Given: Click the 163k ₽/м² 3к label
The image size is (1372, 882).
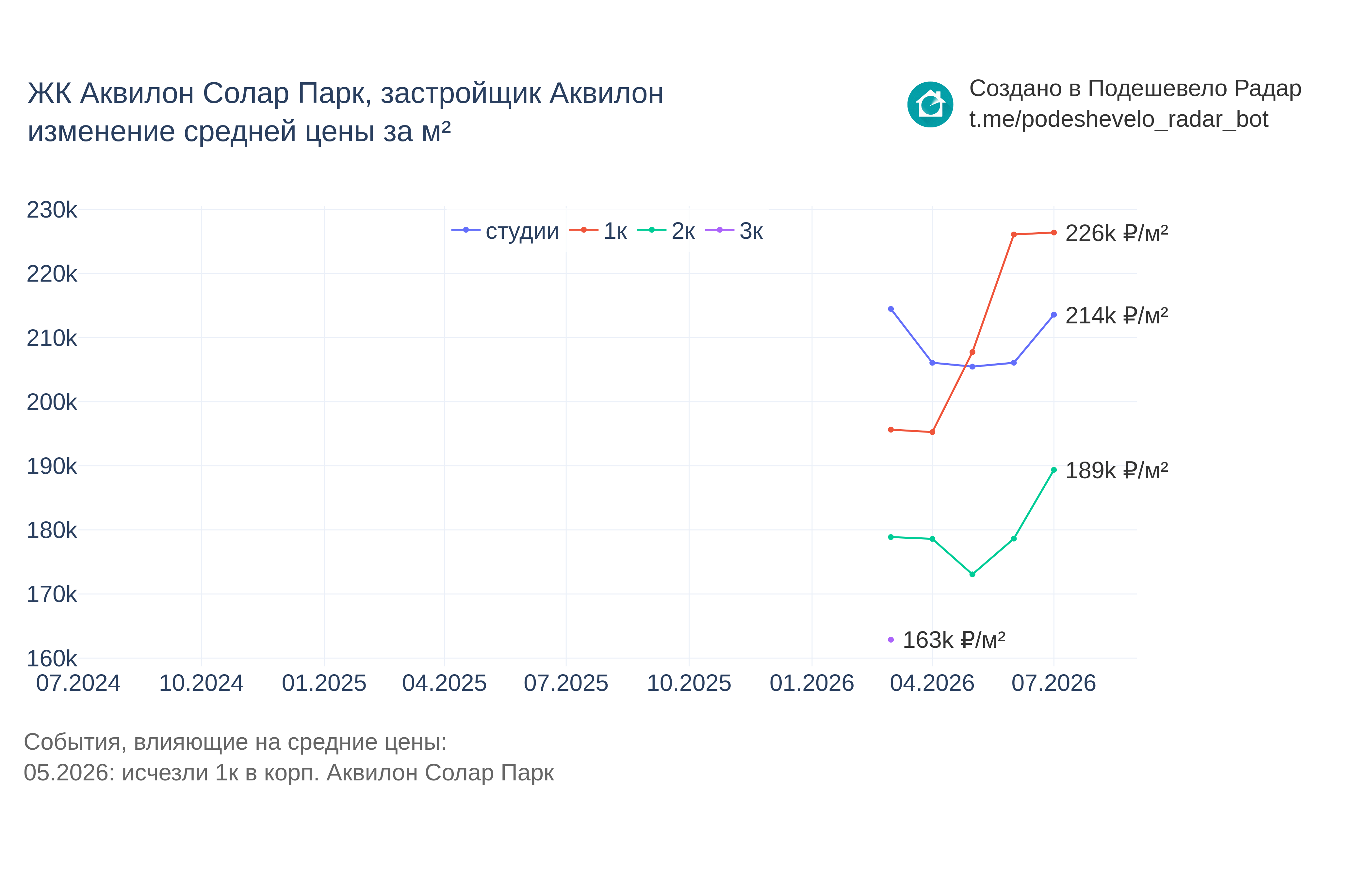Looking at the screenshot, I should pyautogui.click(x=954, y=640).
